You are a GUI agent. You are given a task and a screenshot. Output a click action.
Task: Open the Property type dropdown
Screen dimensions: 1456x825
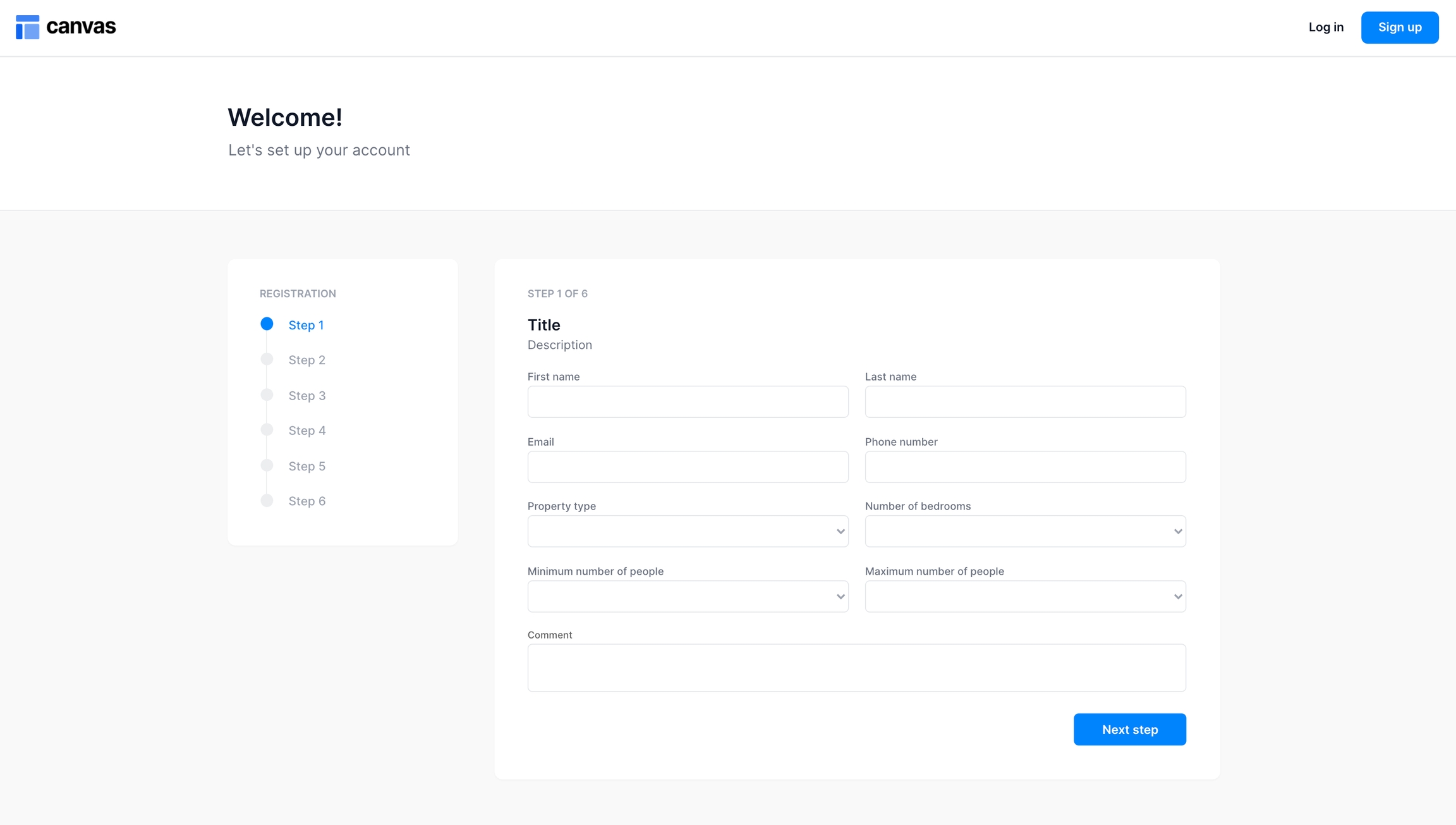pos(688,531)
